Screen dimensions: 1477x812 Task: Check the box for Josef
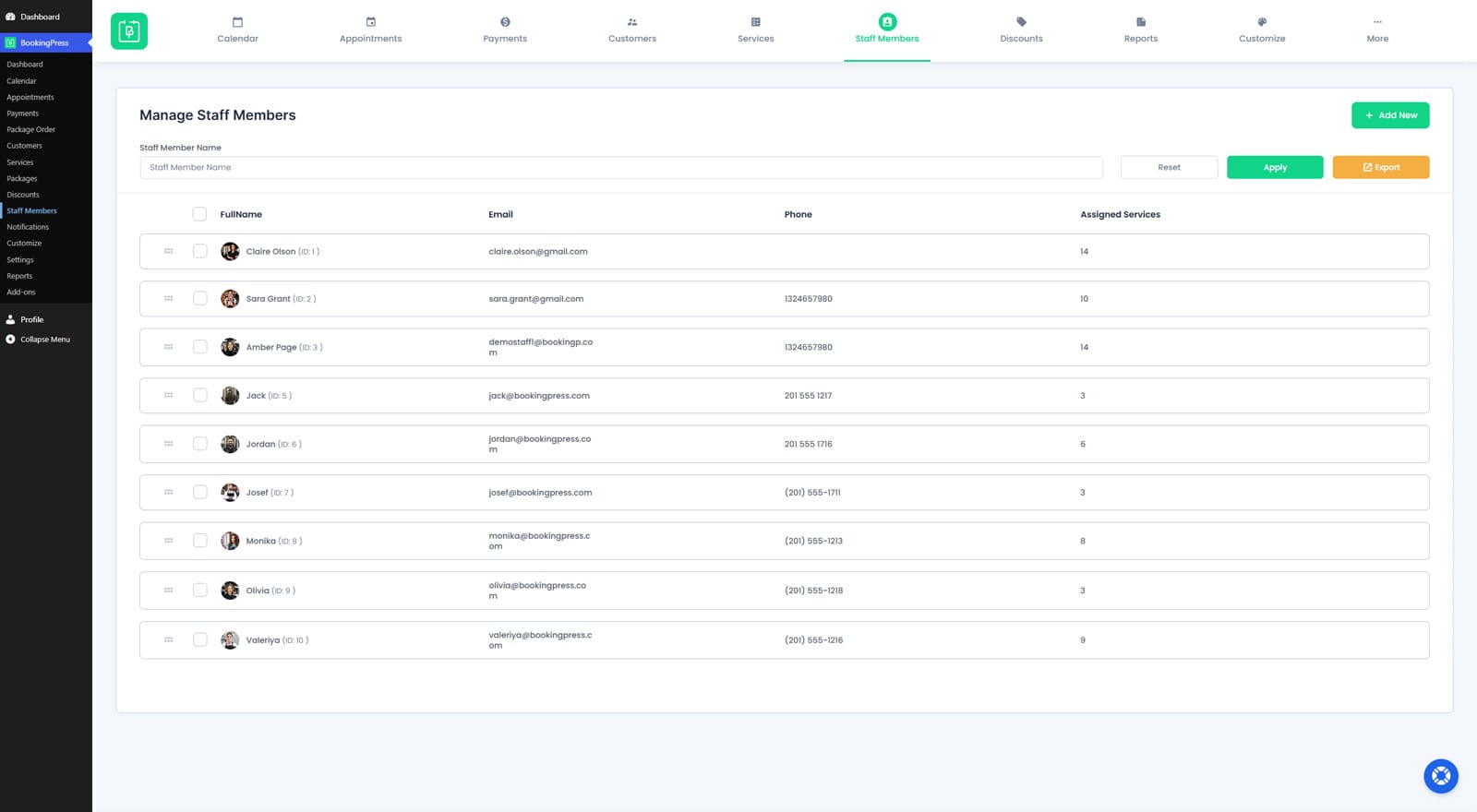[x=199, y=492]
